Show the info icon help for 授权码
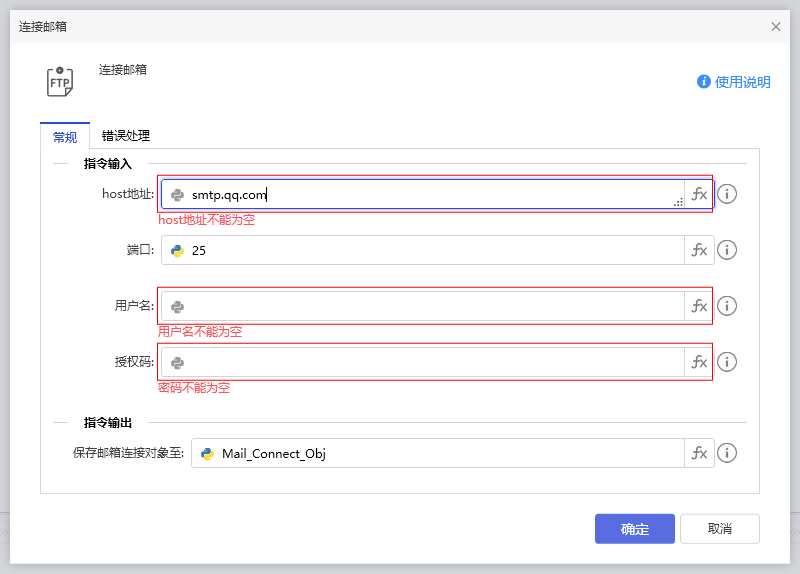Viewport: 800px width, 574px height. [x=727, y=362]
